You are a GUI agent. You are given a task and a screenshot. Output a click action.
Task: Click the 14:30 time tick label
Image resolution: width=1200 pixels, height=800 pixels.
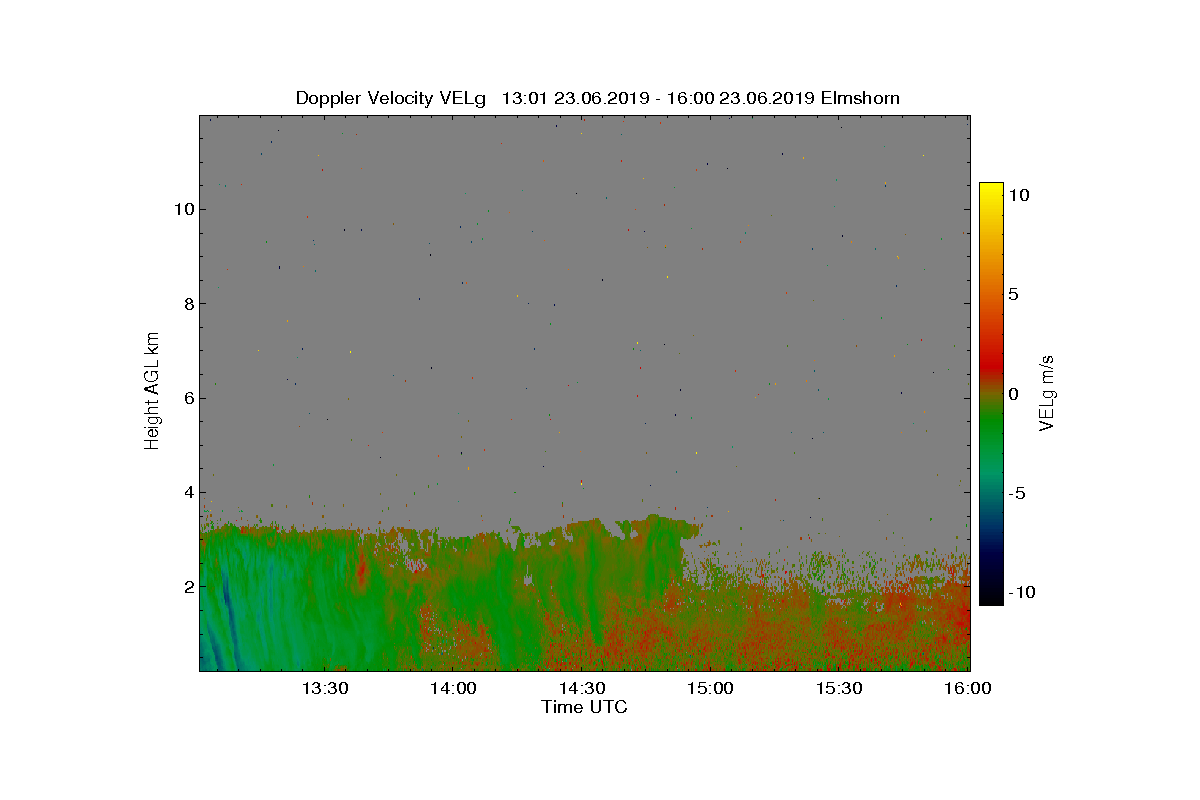583,688
